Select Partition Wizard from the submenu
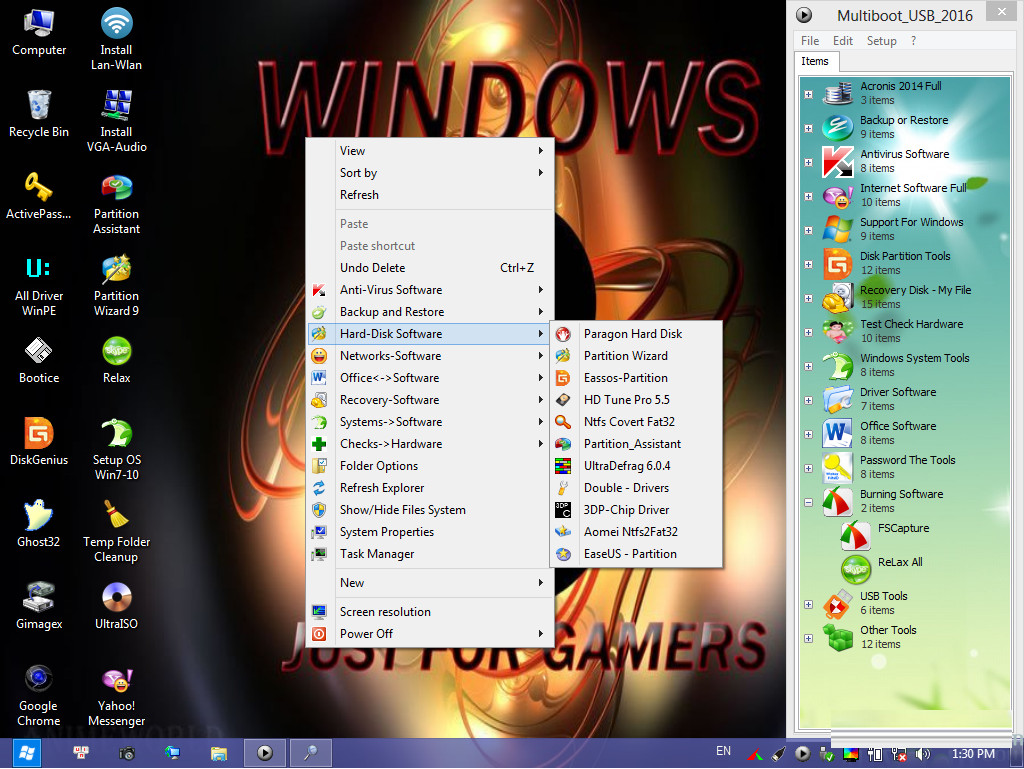This screenshot has height=769, width=1024. click(637, 356)
